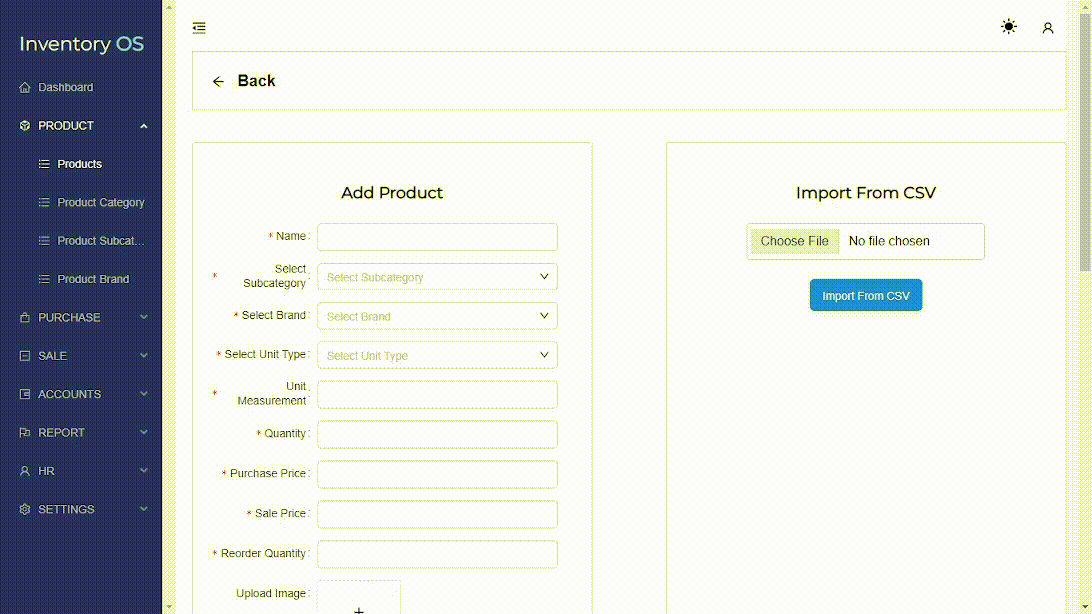Viewport: 1092px width, 614px height.
Task: Click the Settings gear icon in sidebar
Action: click(x=25, y=509)
